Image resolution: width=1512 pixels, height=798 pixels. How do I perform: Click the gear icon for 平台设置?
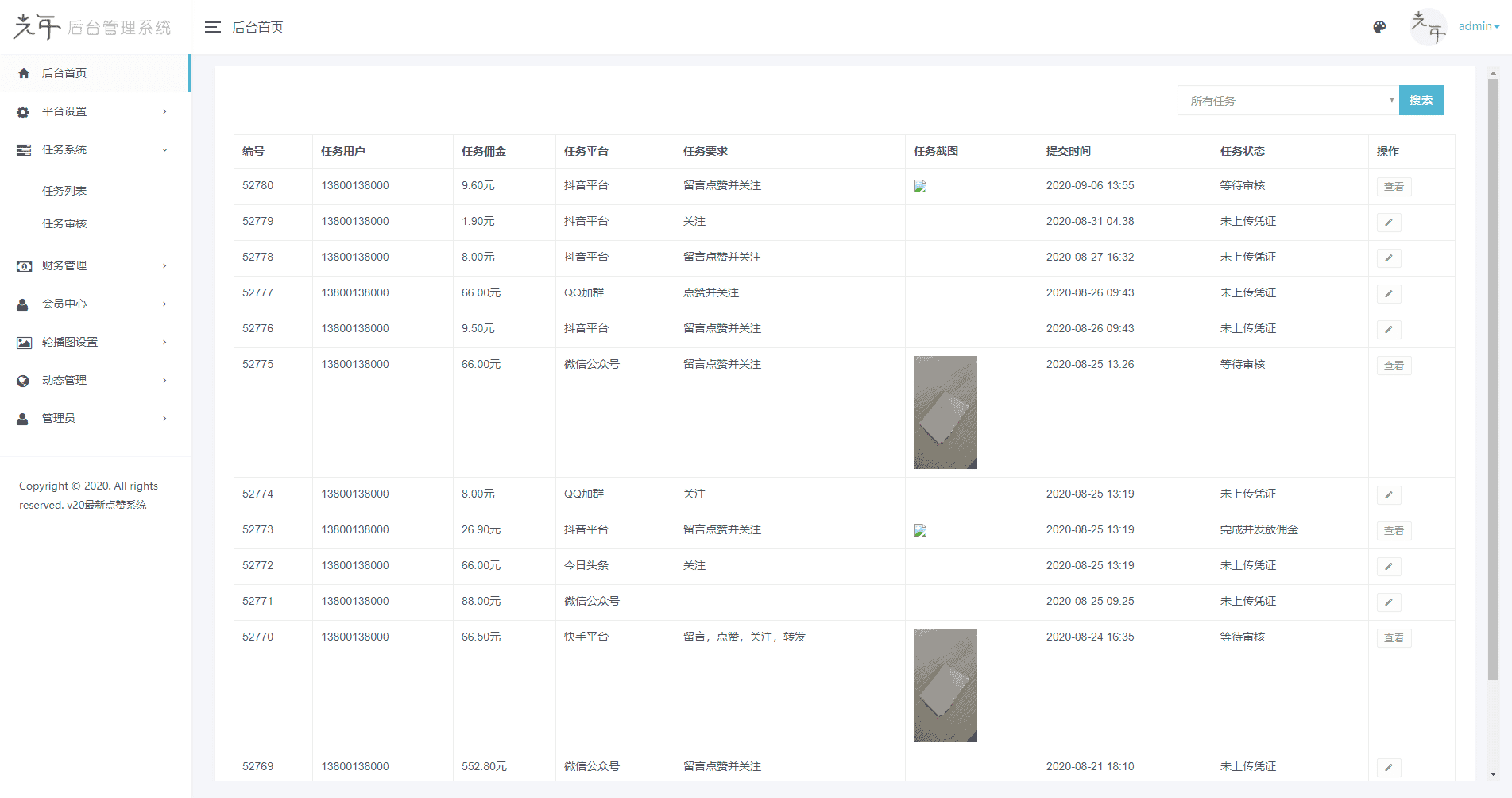click(x=23, y=112)
